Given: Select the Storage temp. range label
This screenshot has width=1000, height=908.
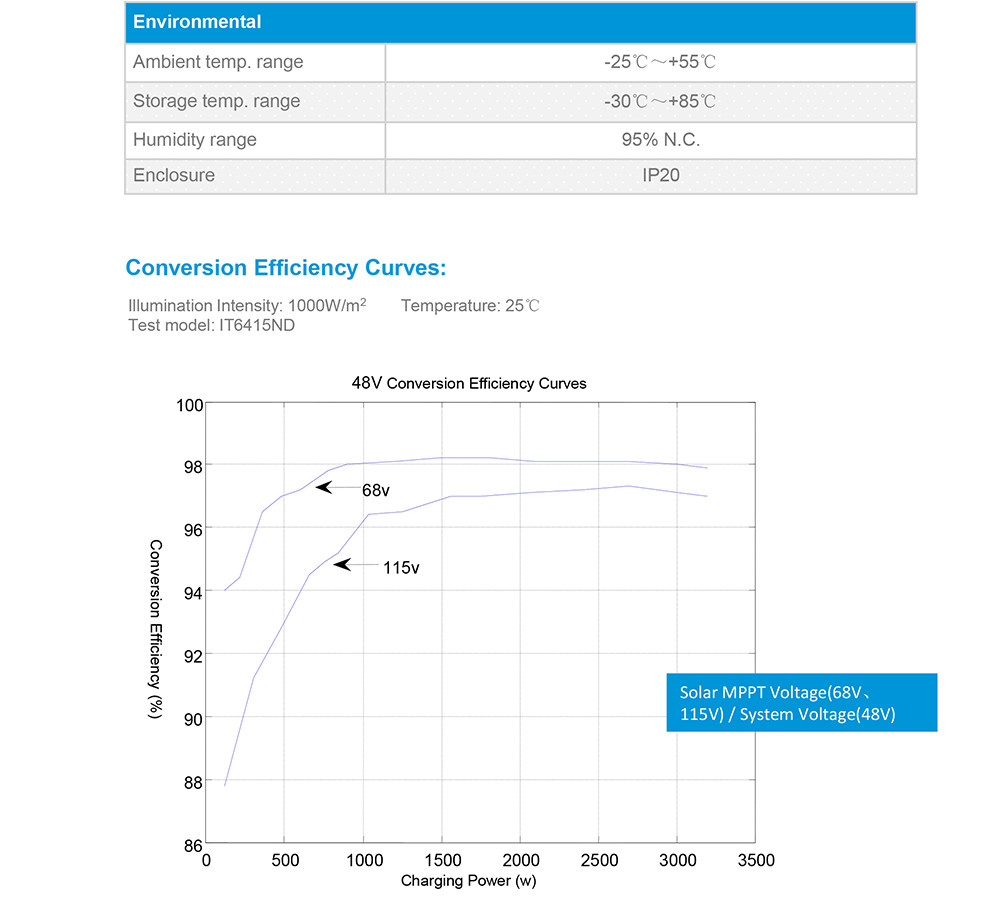Looking at the screenshot, I should (216, 101).
